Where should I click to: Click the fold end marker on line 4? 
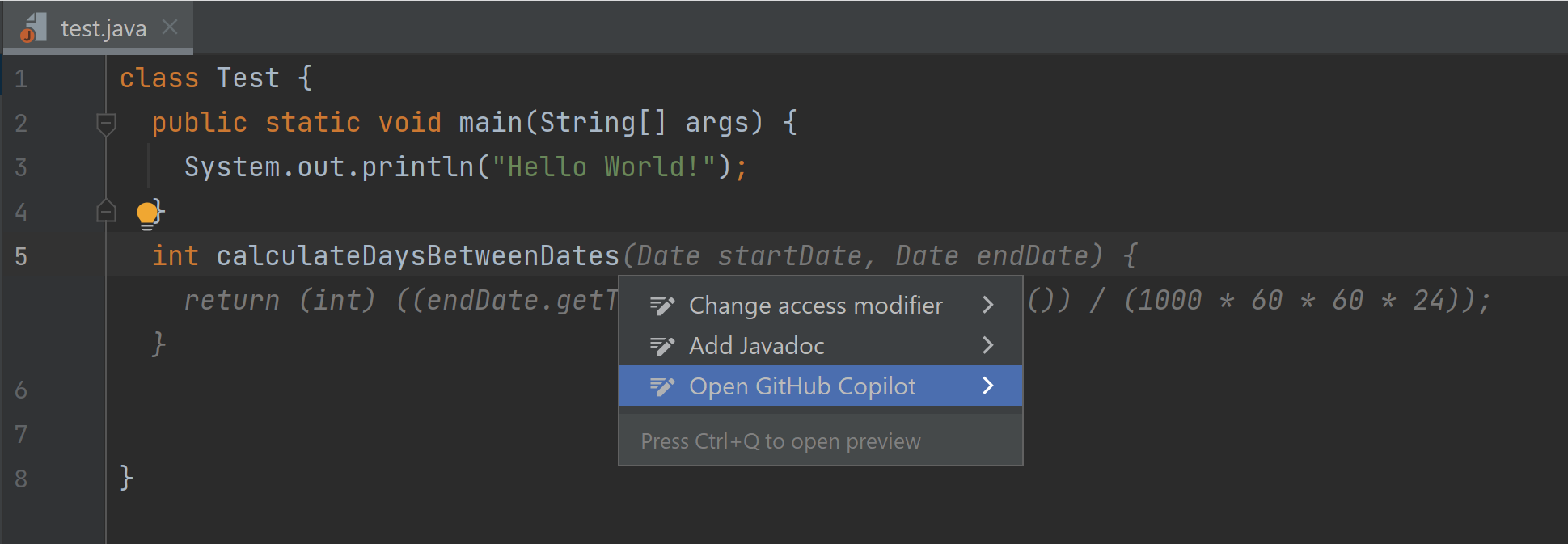point(106,211)
